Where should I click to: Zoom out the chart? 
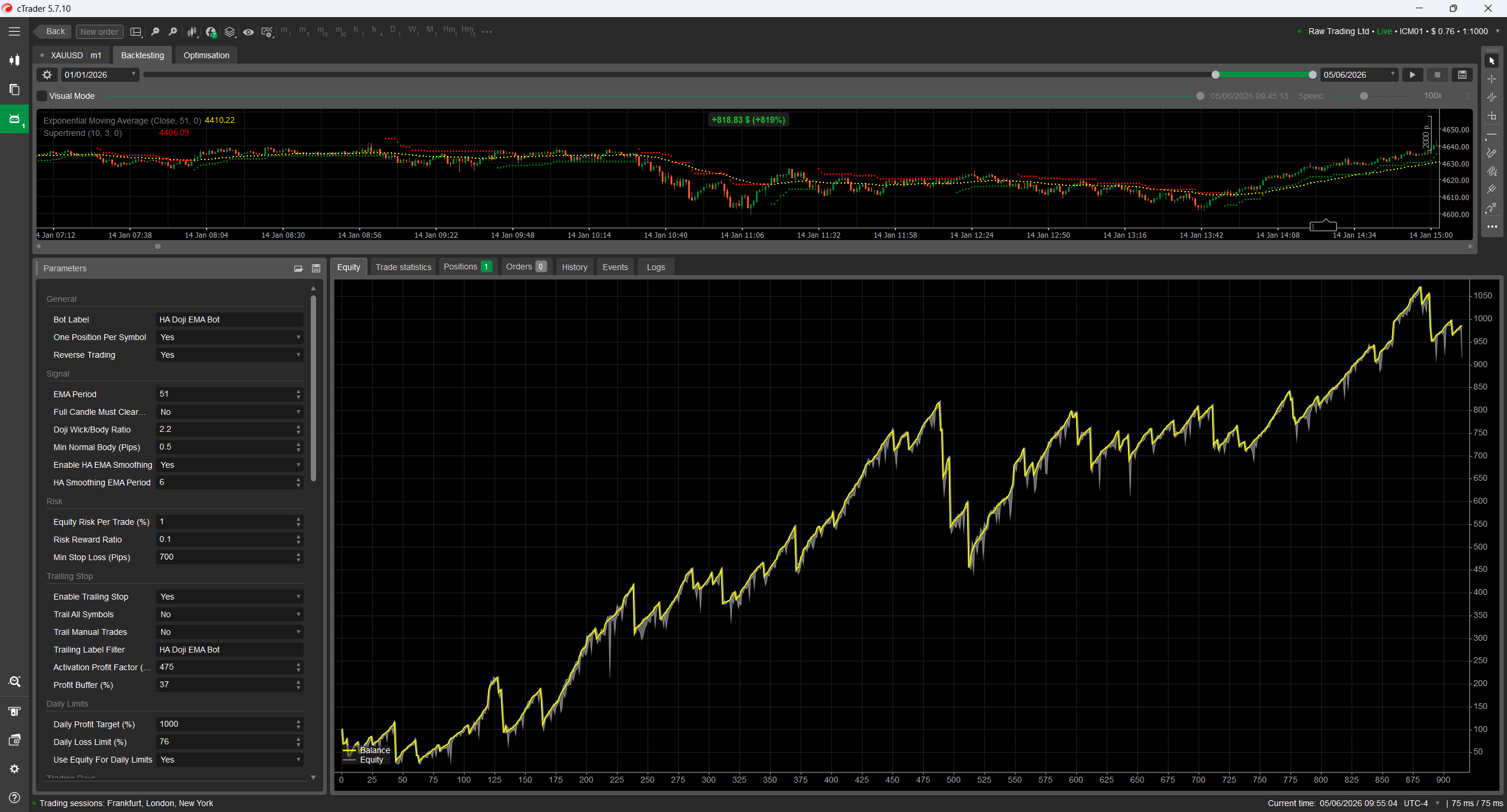[155, 32]
